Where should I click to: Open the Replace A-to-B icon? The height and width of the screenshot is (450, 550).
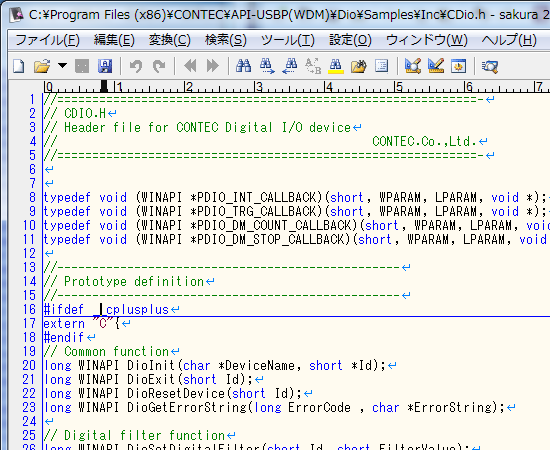(x=313, y=66)
